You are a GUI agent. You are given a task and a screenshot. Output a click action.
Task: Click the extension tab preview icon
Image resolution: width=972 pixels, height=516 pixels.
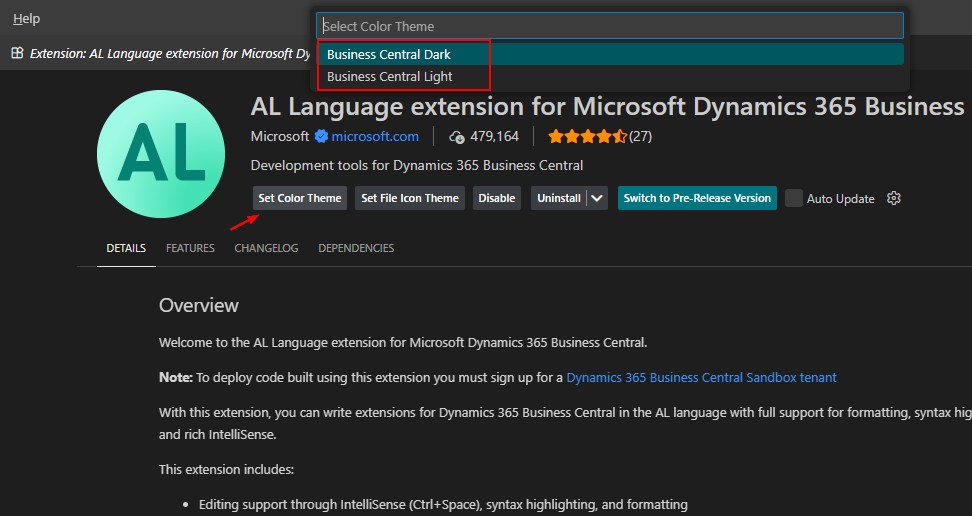17,53
